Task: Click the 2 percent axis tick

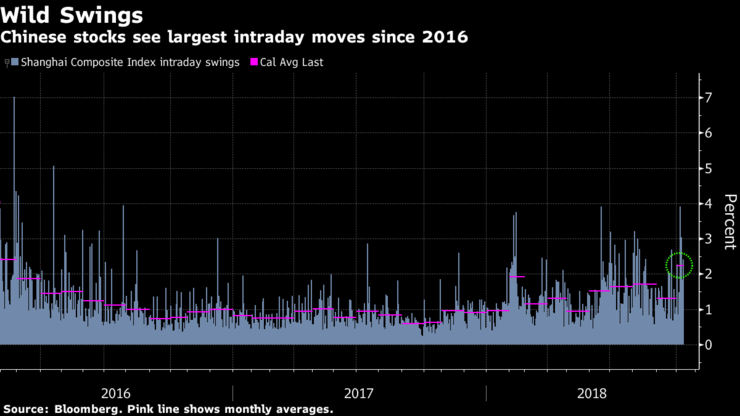Action: click(x=708, y=274)
